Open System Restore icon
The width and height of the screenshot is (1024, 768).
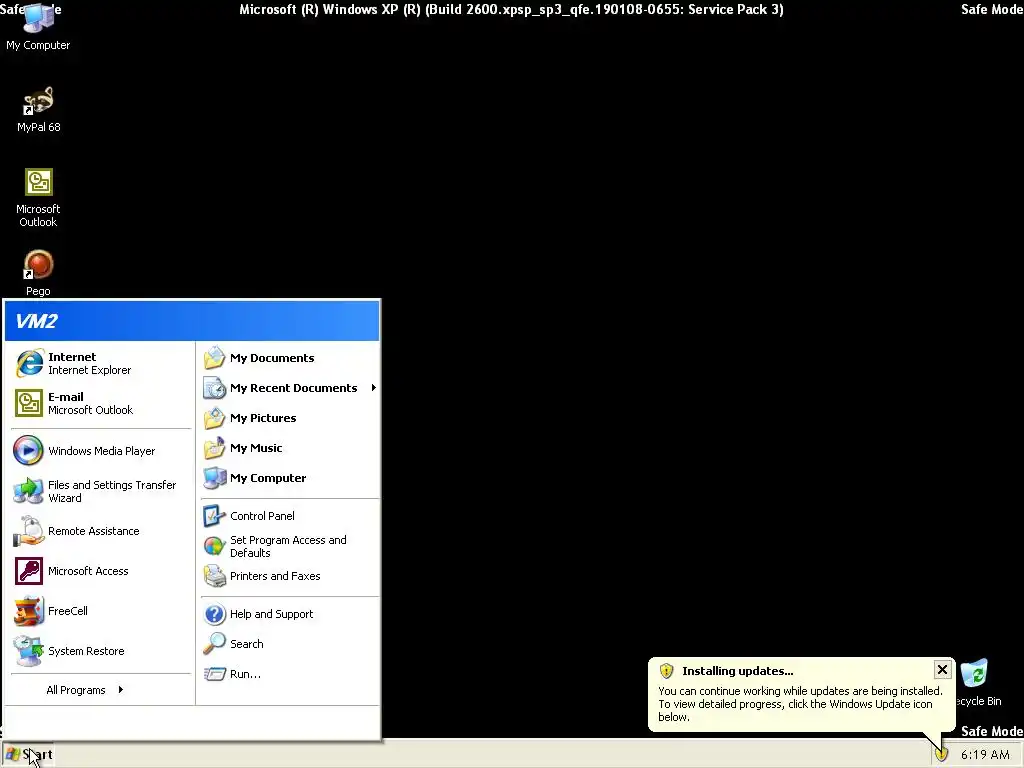coord(28,650)
